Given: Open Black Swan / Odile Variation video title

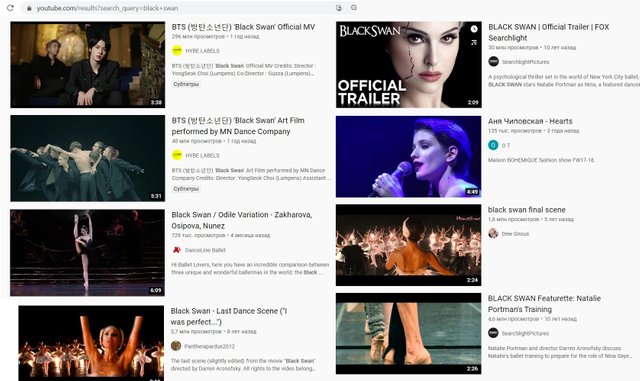Looking at the screenshot, I should 242,220.
